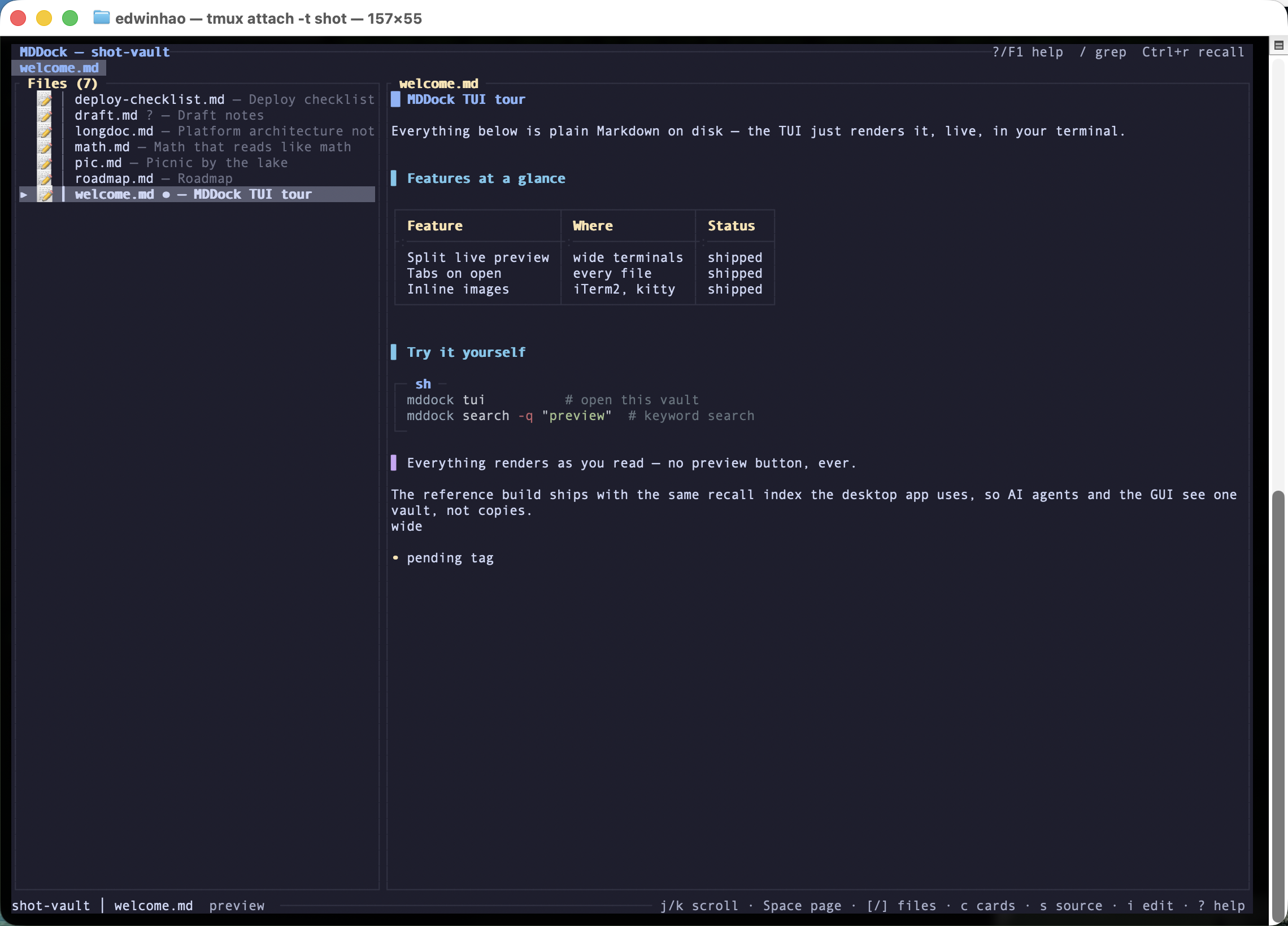Viewport: 1288px width, 926px height.
Task: Click the Features at a glance heading
Action: pos(486,179)
